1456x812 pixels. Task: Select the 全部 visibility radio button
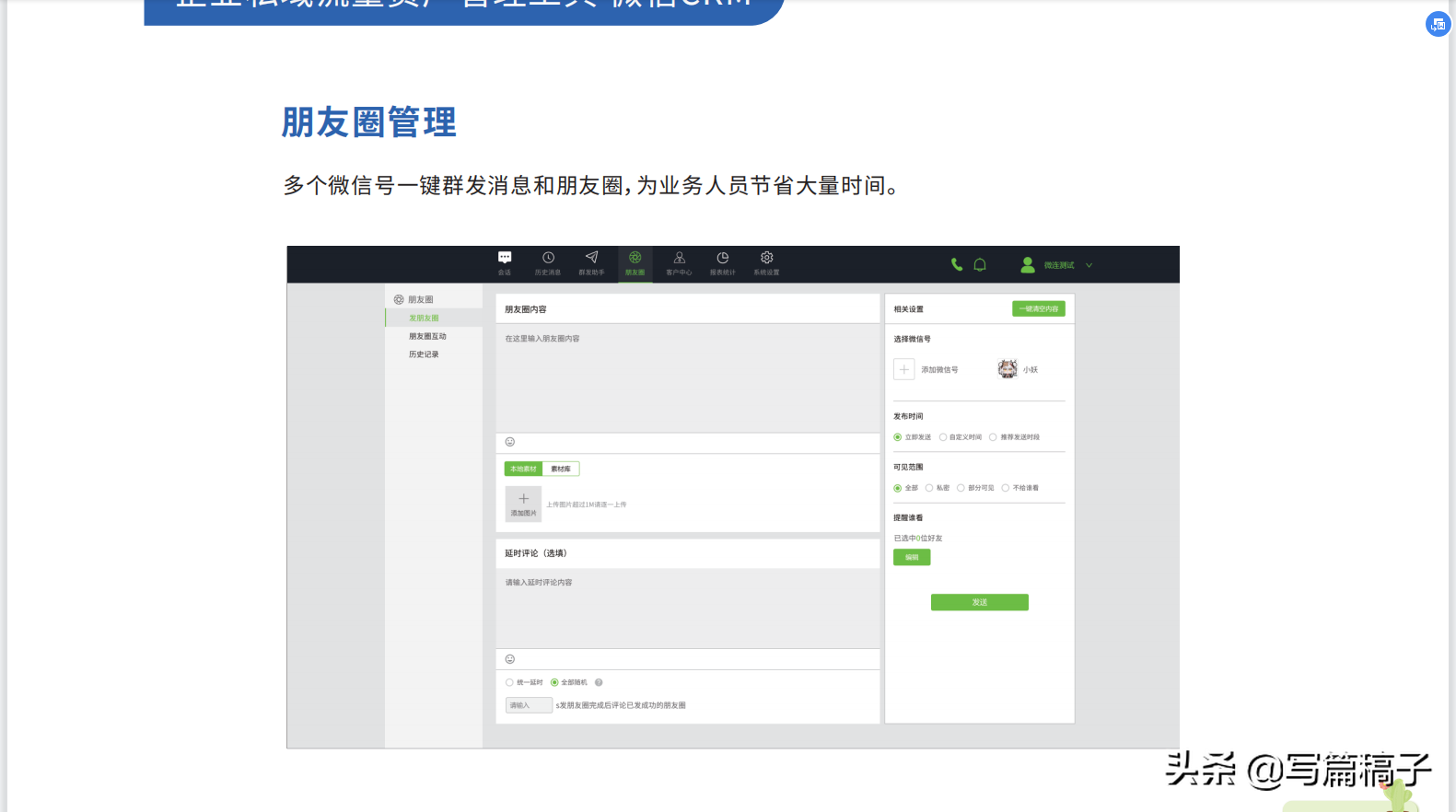(898, 488)
